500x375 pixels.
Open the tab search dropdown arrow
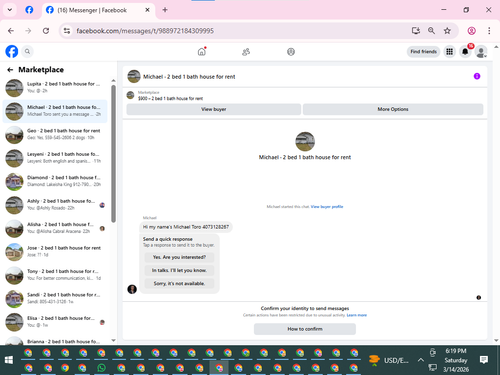[x=10, y=10]
